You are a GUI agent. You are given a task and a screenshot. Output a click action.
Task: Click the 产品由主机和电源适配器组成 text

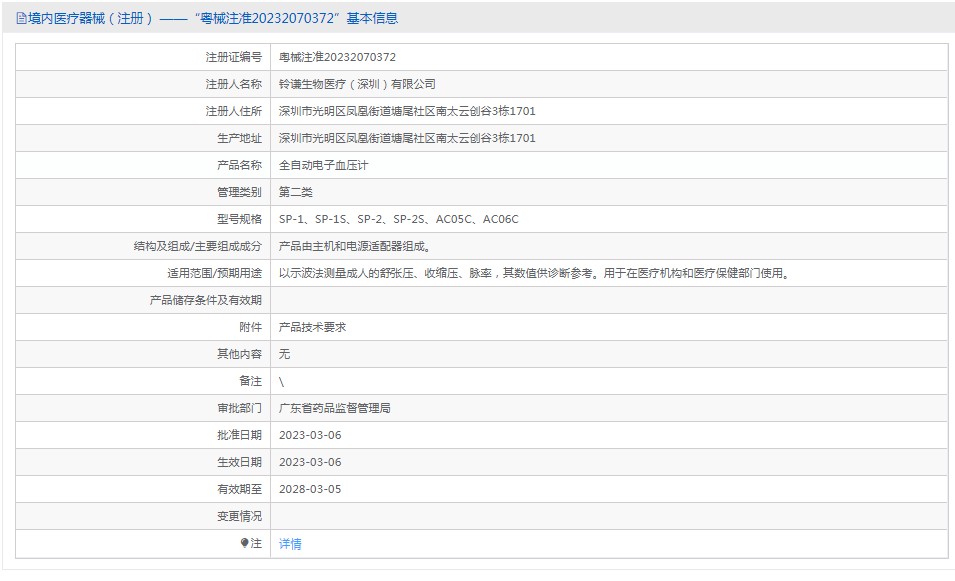355,246
